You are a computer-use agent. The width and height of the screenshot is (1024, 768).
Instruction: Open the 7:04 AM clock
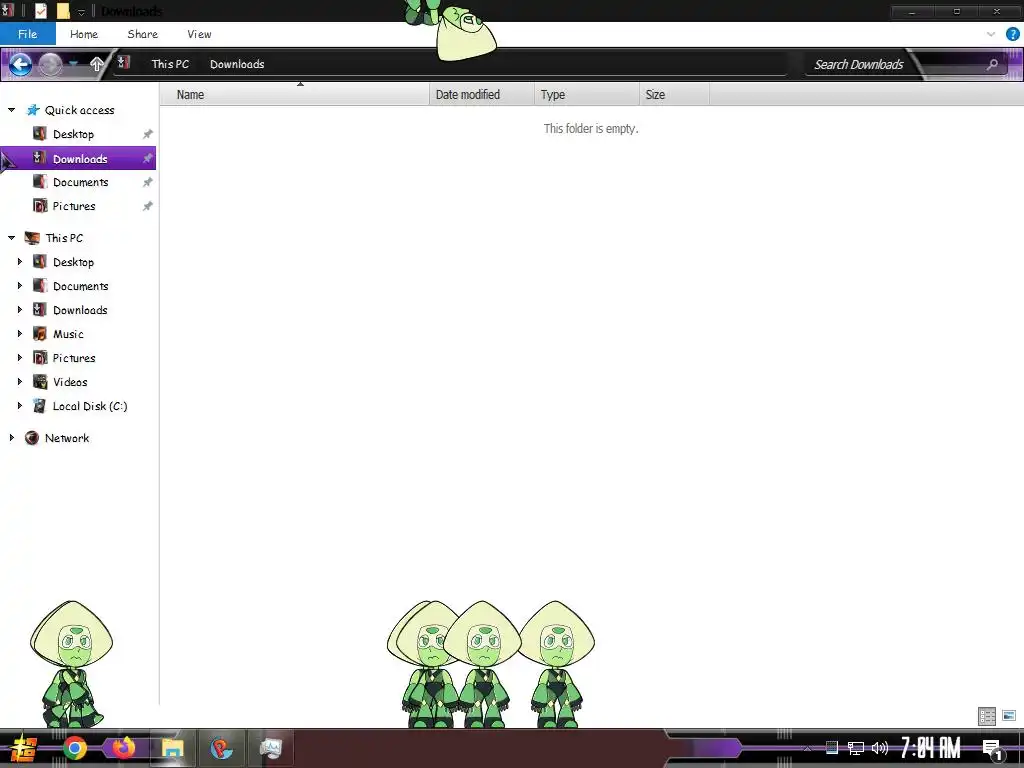click(930, 748)
